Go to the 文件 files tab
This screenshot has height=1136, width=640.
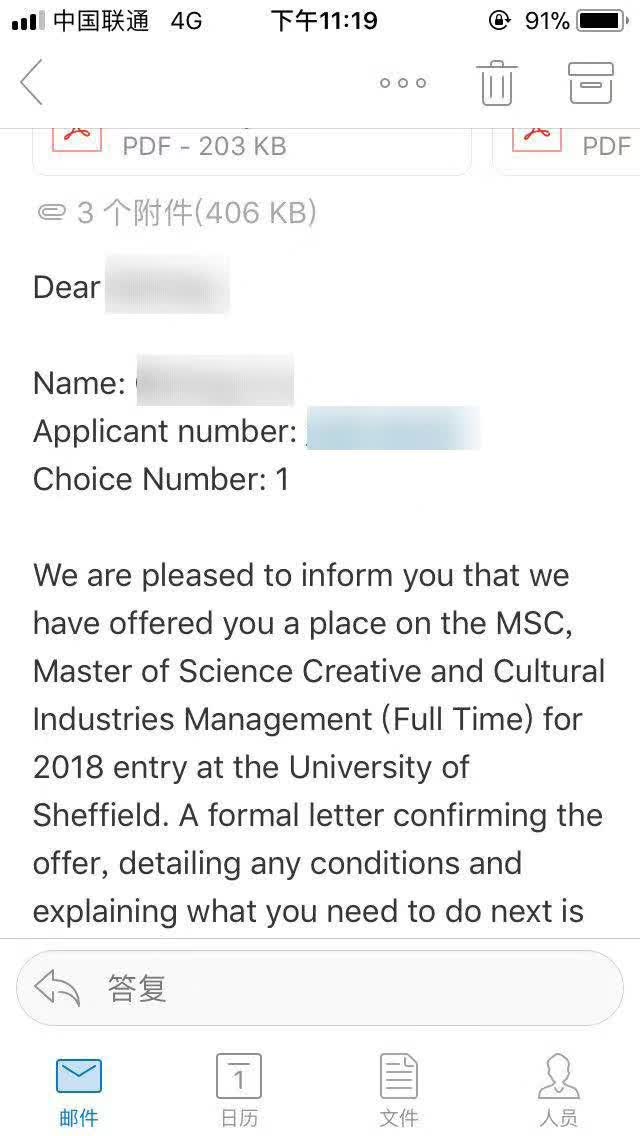399,1090
